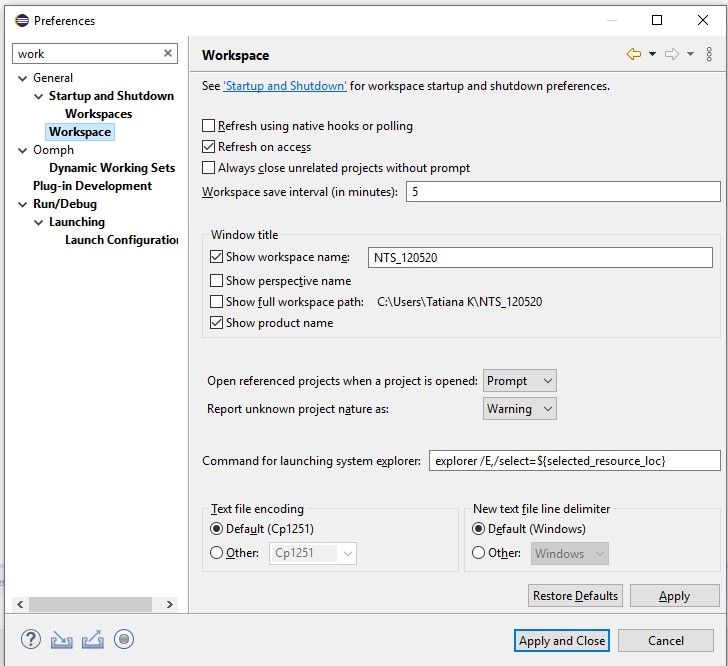Screen dimensions: 728x666
Task: Select Other text file encoding radio
Action: click(x=216, y=553)
